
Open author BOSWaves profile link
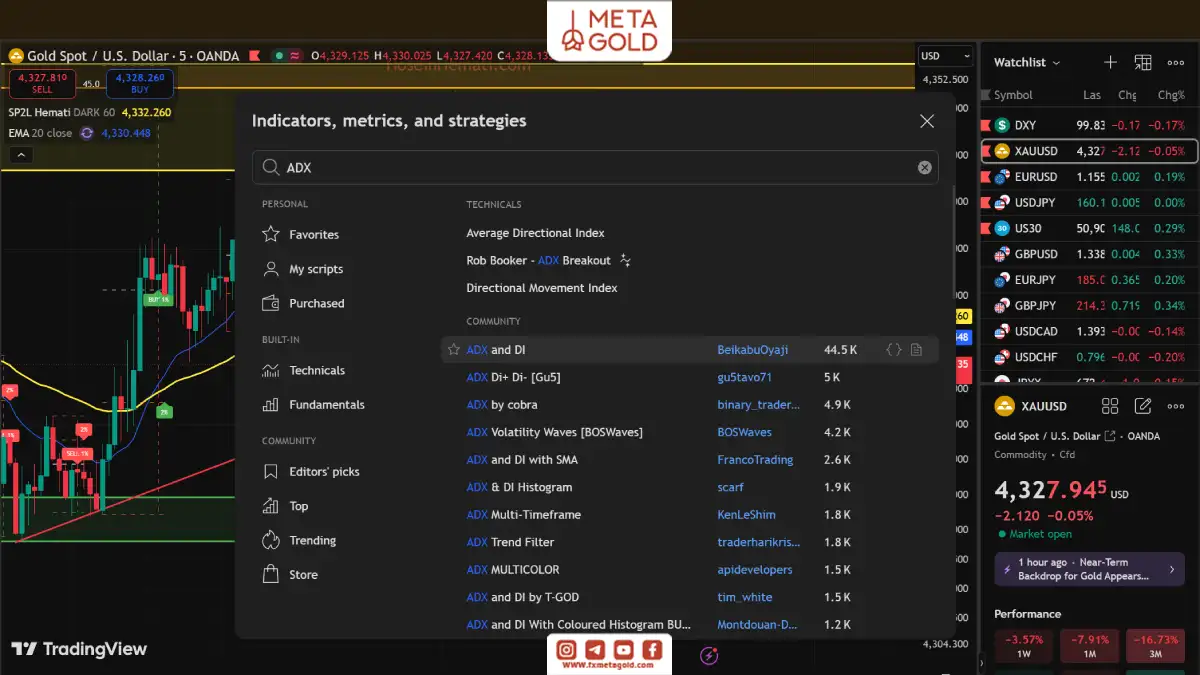tap(745, 433)
